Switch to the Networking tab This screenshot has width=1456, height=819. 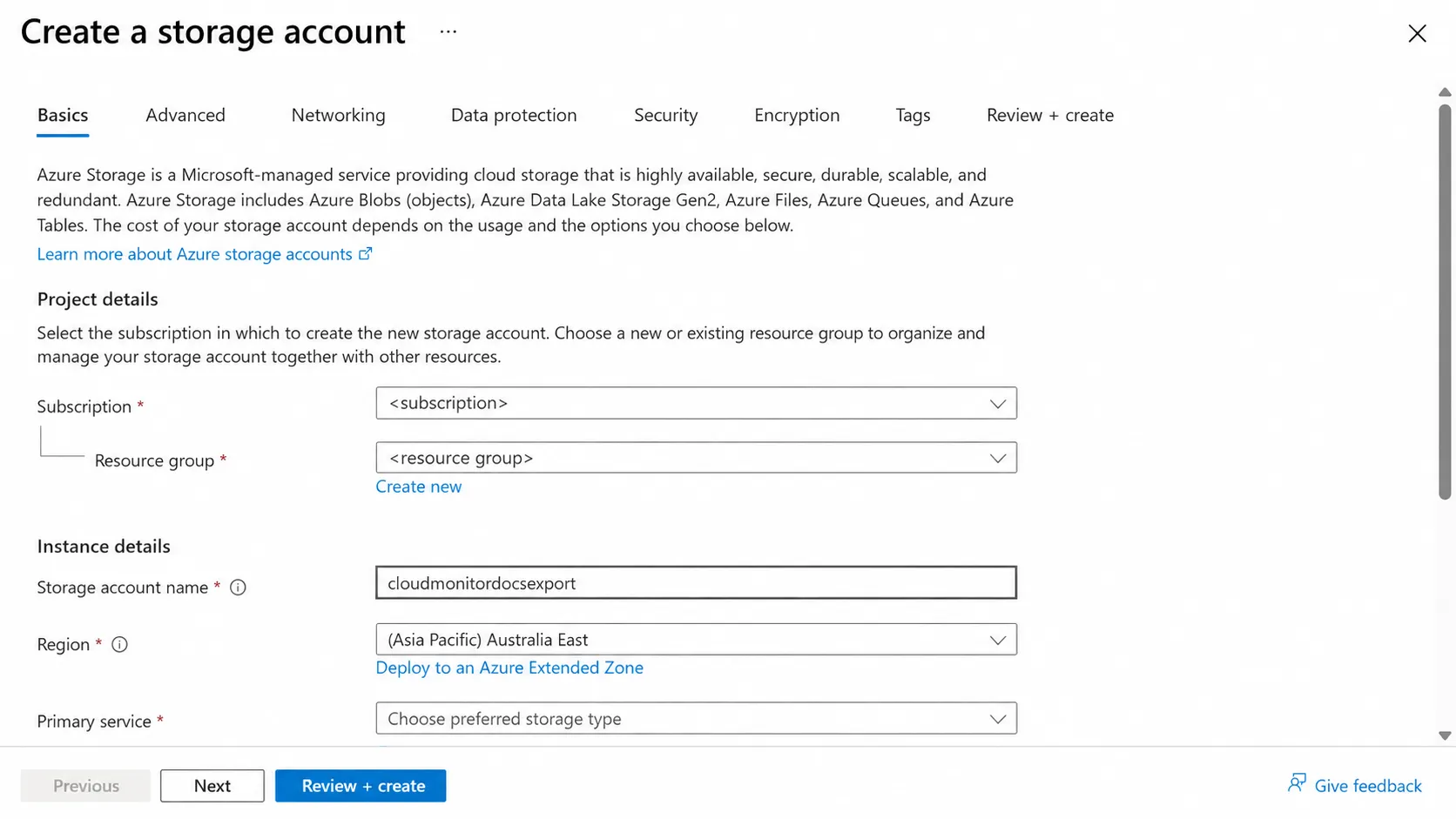click(338, 115)
